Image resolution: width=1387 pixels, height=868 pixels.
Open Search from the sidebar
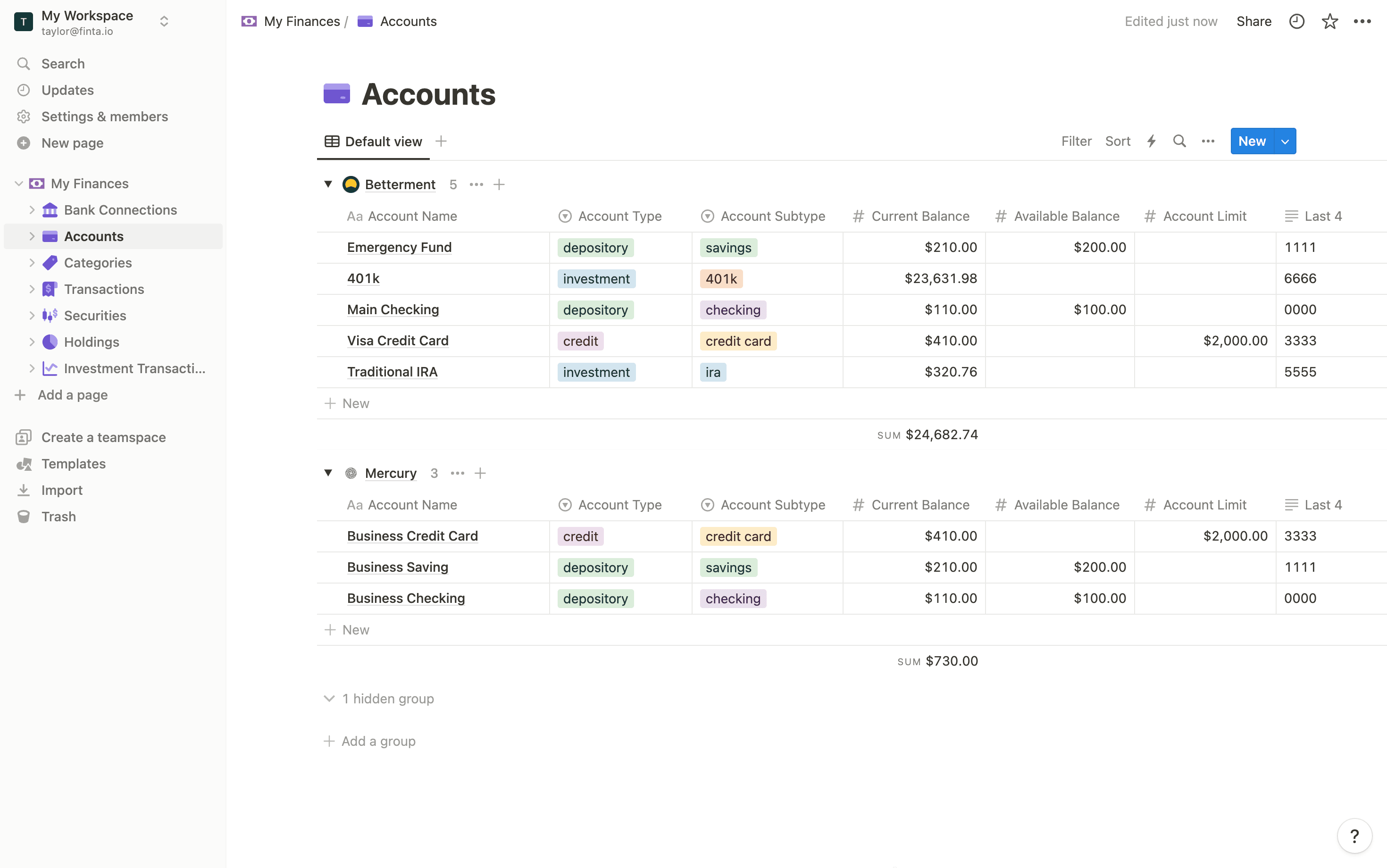click(63, 63)
